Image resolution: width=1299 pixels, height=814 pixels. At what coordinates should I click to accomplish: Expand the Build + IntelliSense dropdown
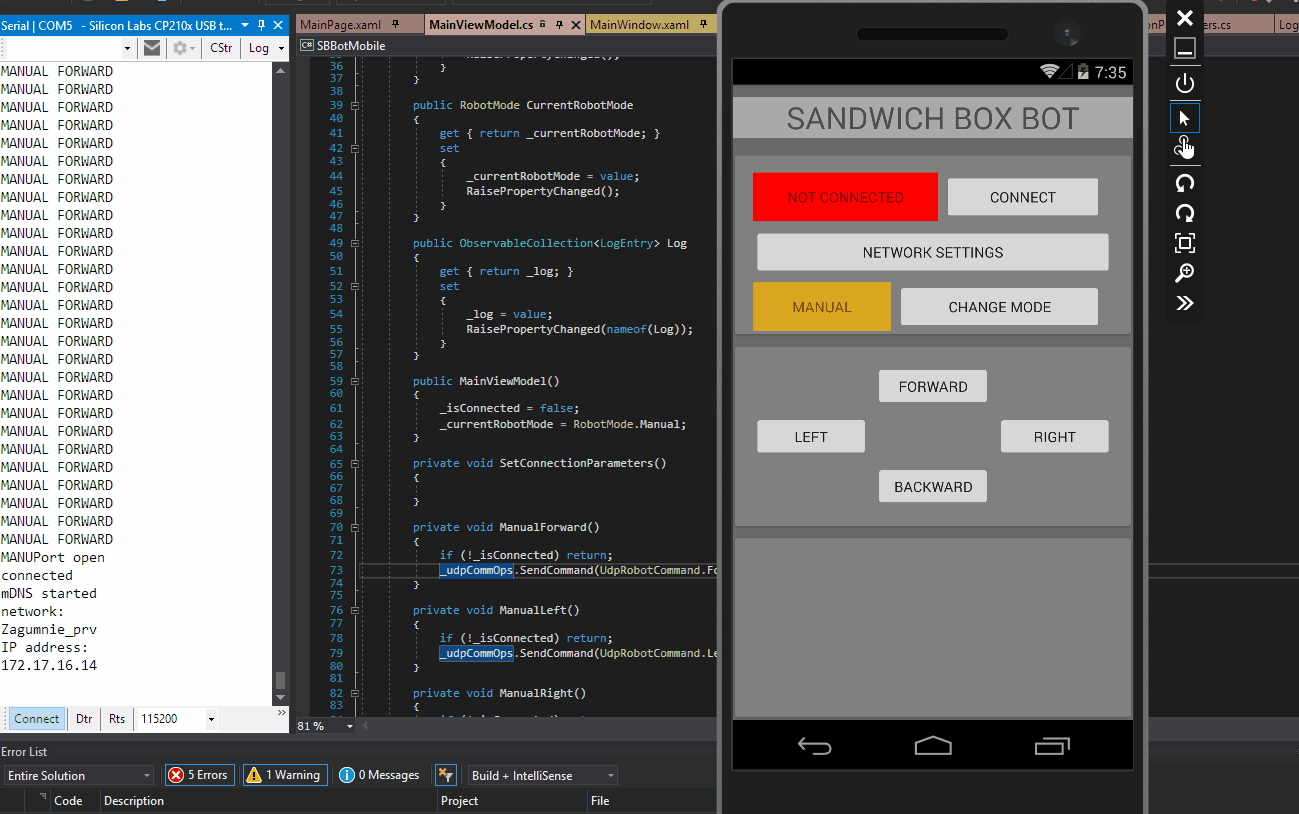coord(543,775)
